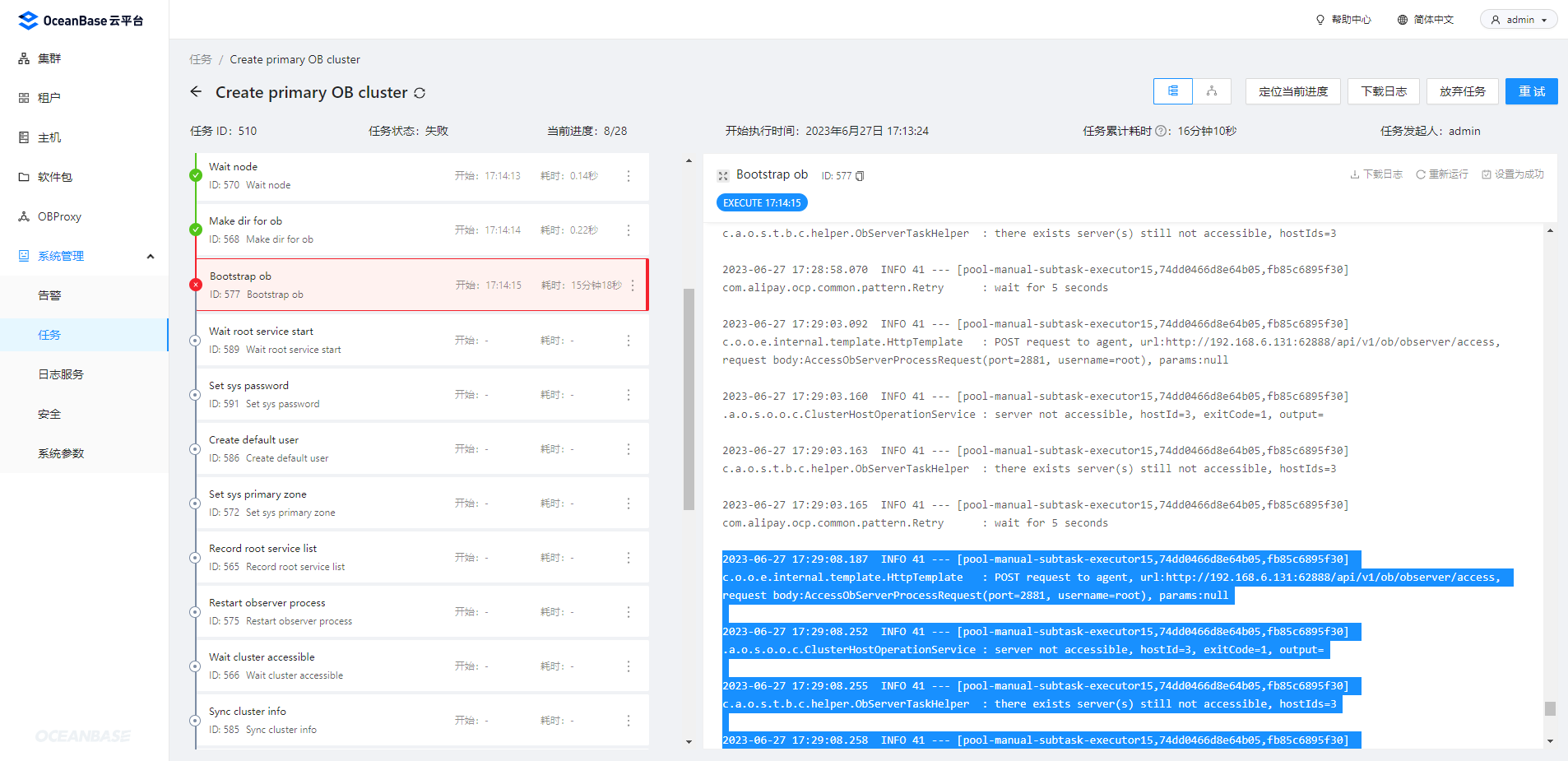Switch to the list view layout
1568x761 pixels.
tap(1173, 91)
